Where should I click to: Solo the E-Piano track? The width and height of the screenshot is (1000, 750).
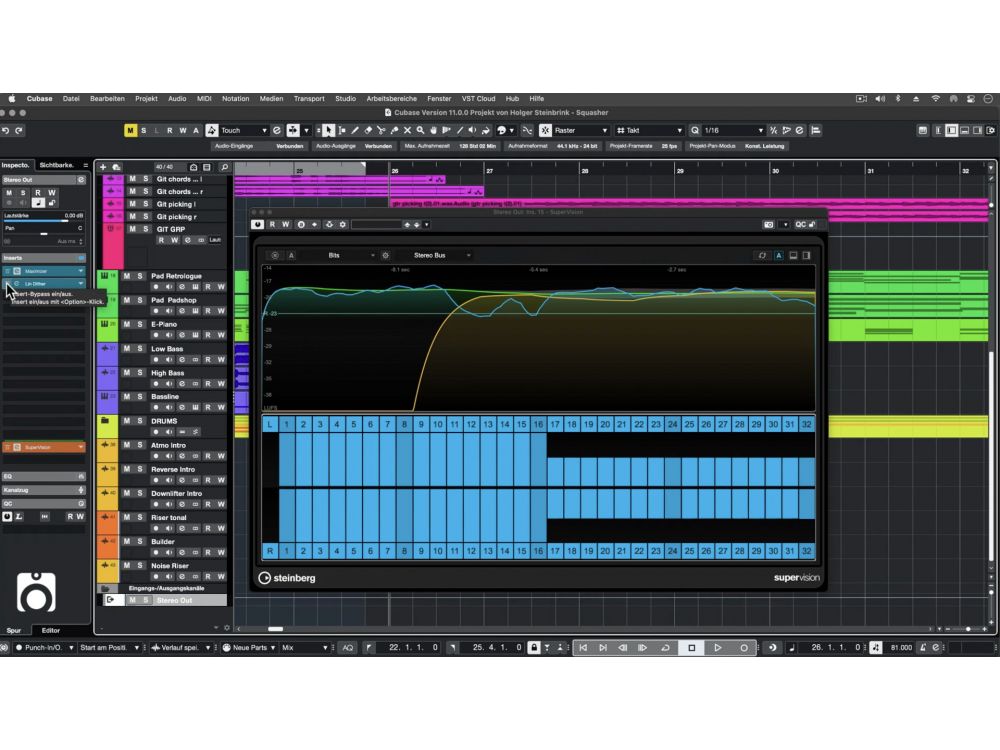(143, 325)
